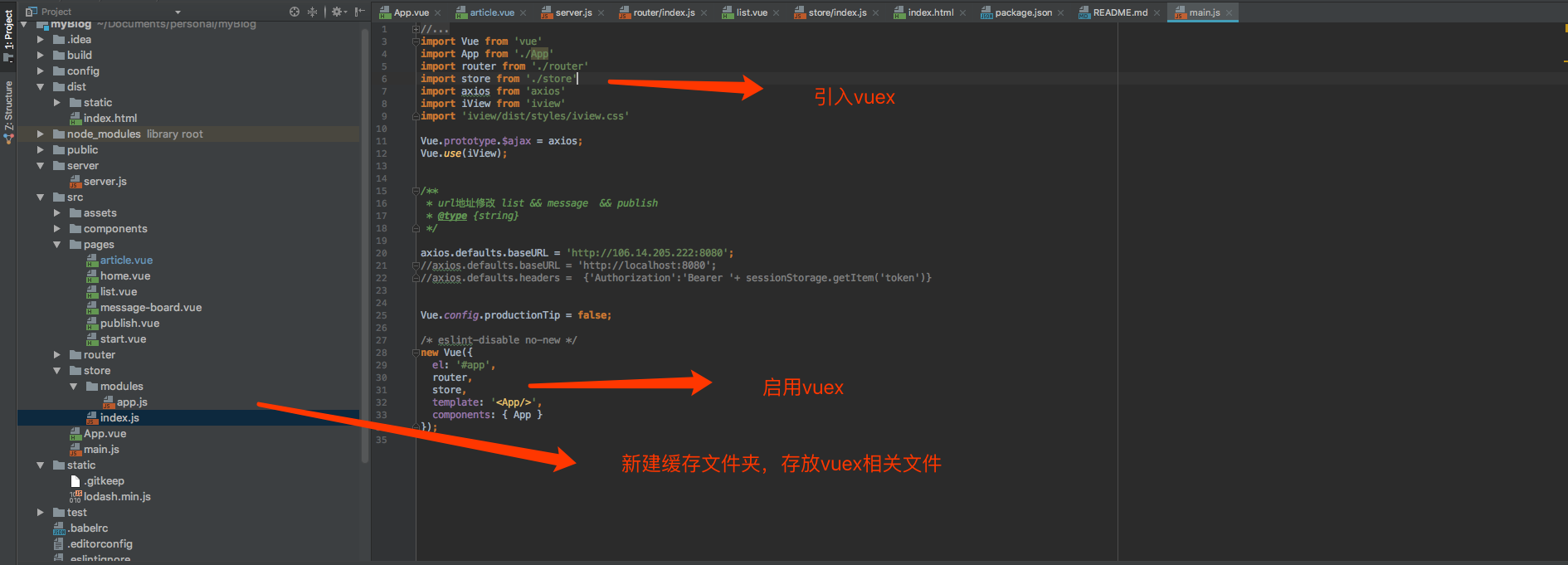
Task: Close the README.md editor tab
Action: coord(1157,12)
